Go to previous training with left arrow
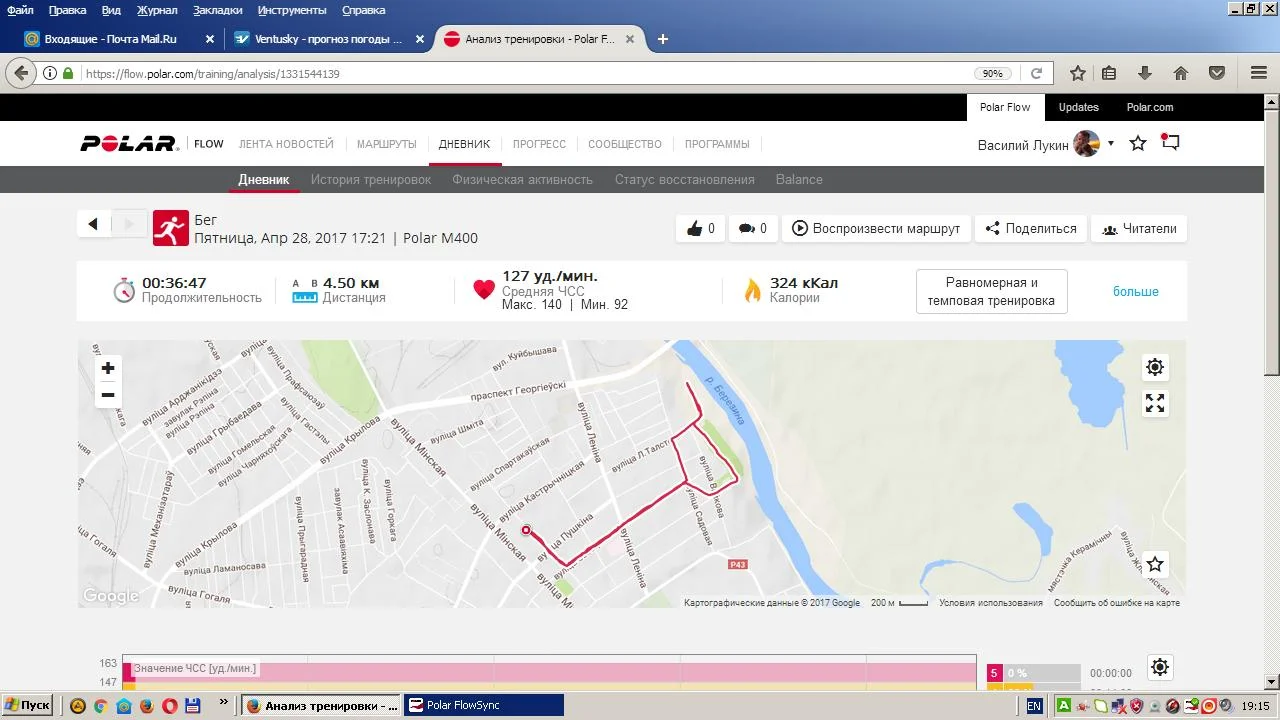The image size is (1280, 720). pyautogui.click(x=93, y=224)
